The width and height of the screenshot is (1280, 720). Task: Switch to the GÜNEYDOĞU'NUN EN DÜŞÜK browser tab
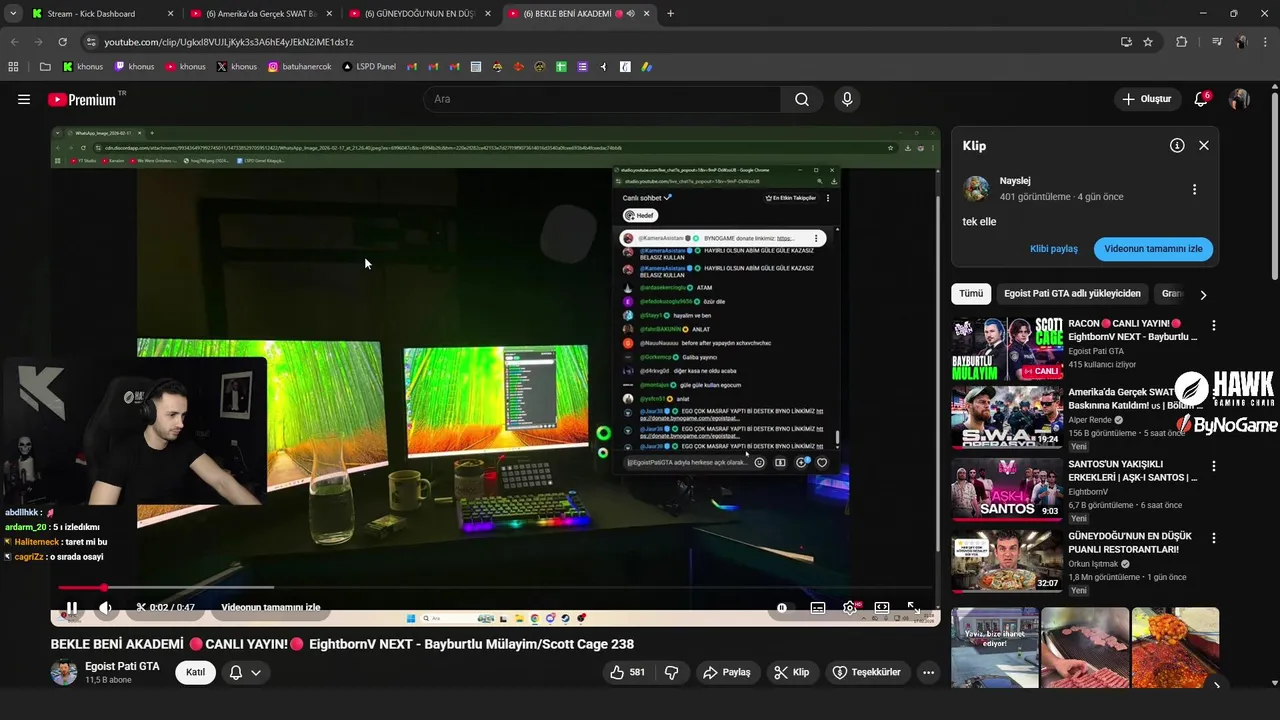click(420, 14)
